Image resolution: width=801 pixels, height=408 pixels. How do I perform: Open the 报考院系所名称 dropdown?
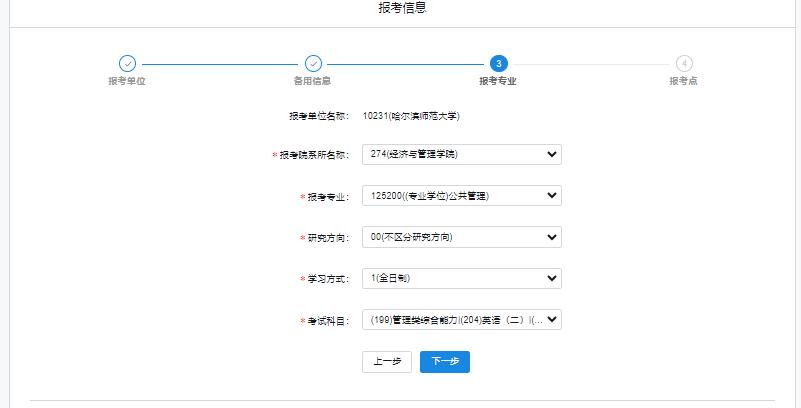(461, 154)
